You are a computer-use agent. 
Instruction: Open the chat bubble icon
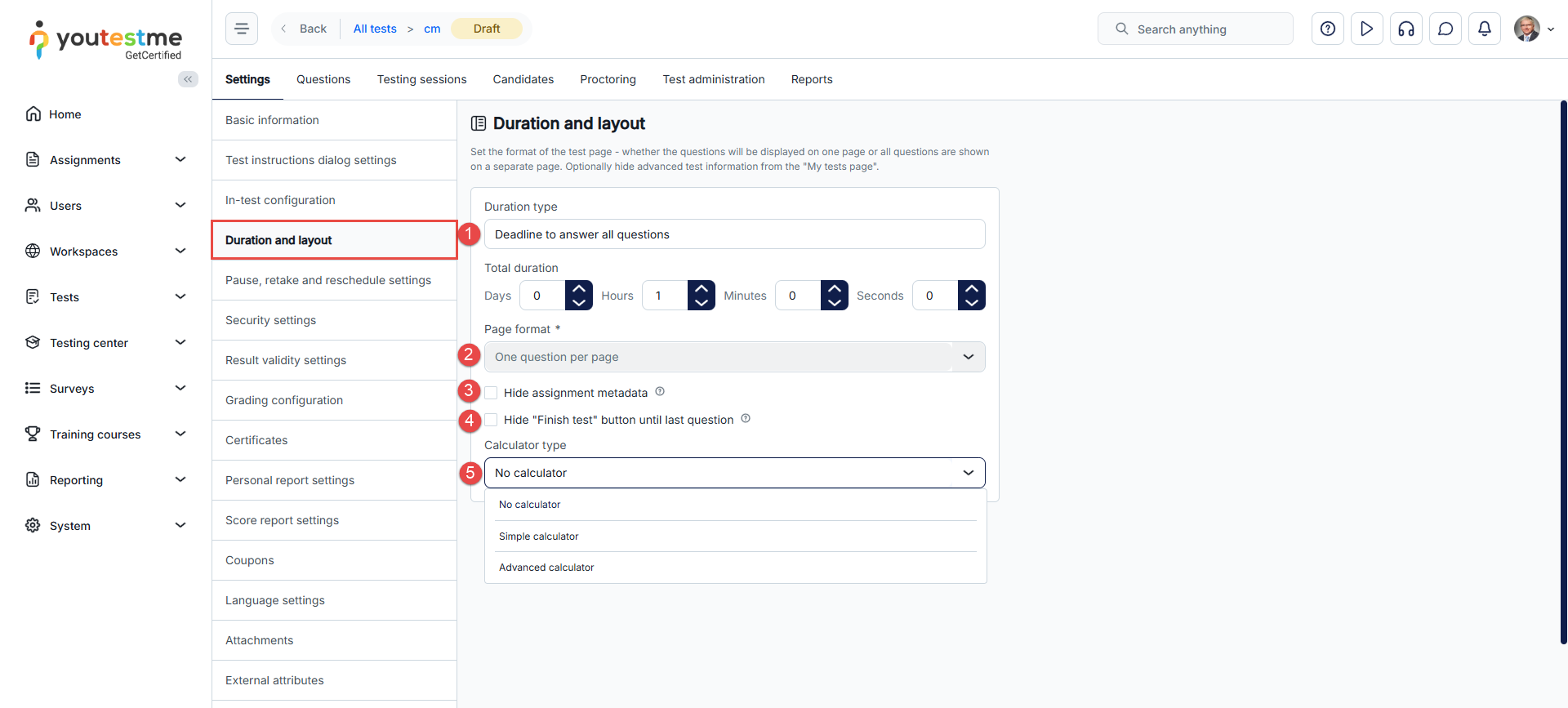coord(1445,29)
